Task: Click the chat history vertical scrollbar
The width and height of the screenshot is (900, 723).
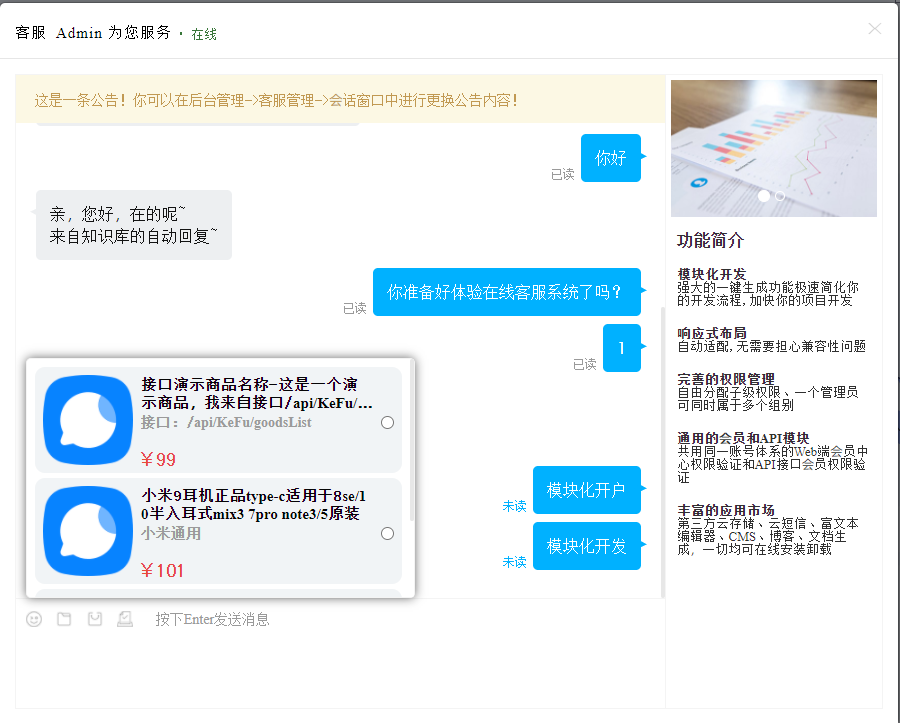Action: pos(661,450)
